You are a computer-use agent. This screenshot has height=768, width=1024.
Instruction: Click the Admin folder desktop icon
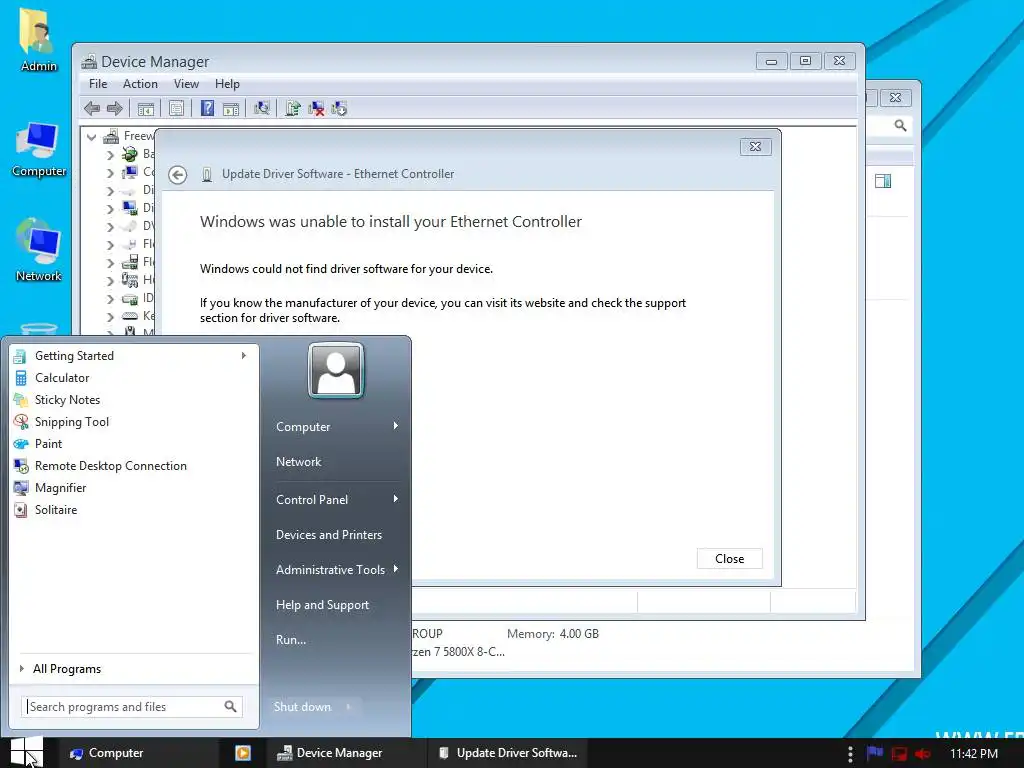(39, 39)
